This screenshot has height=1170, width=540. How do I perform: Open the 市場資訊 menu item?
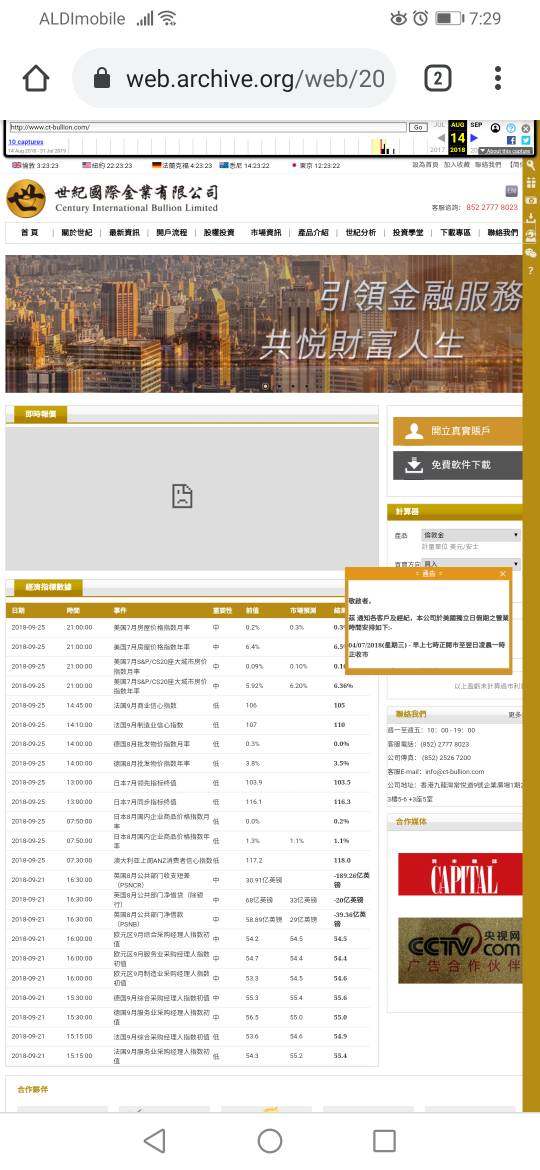[x=266, y=233]
